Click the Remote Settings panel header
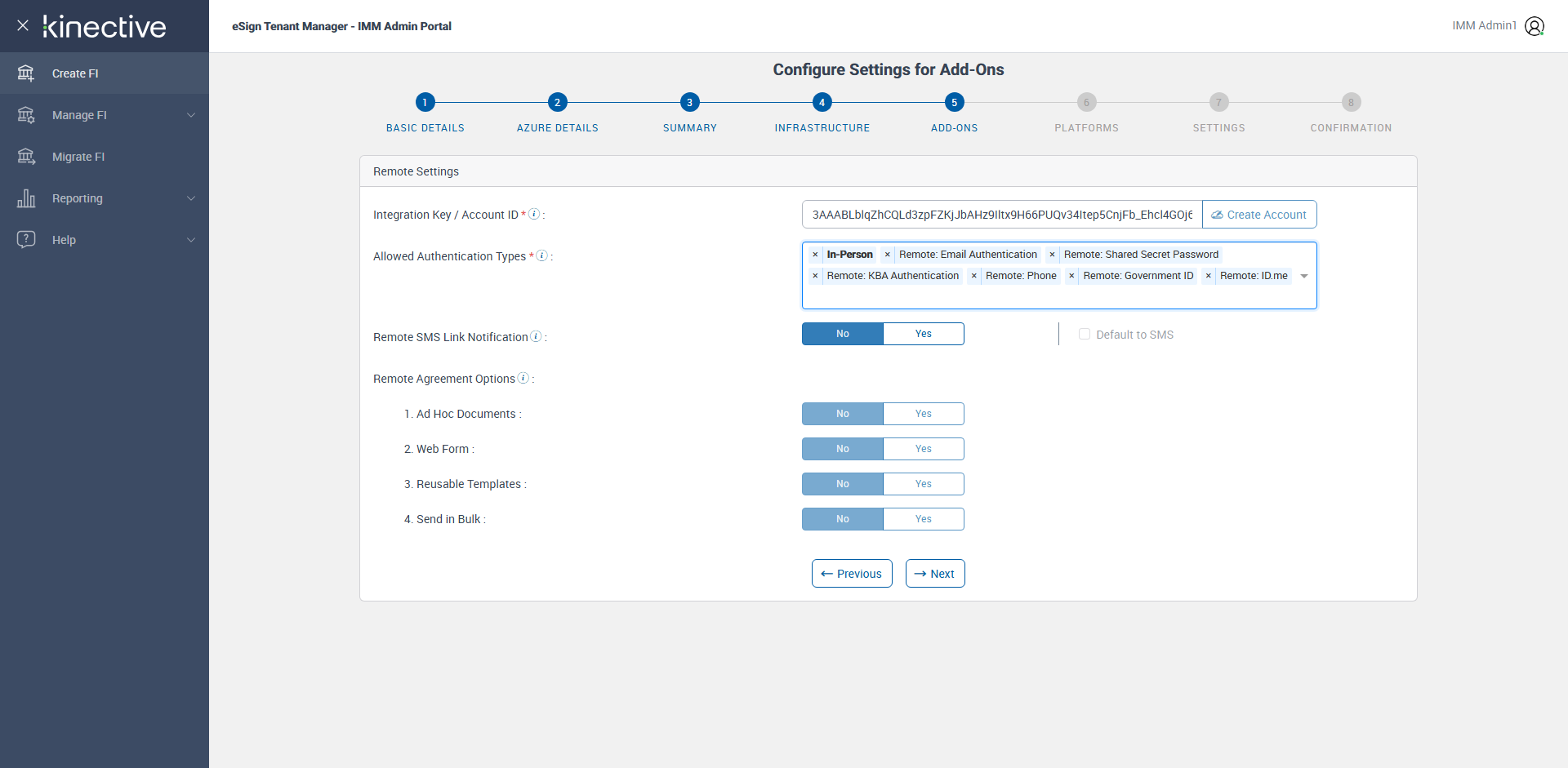 point(889,171)
